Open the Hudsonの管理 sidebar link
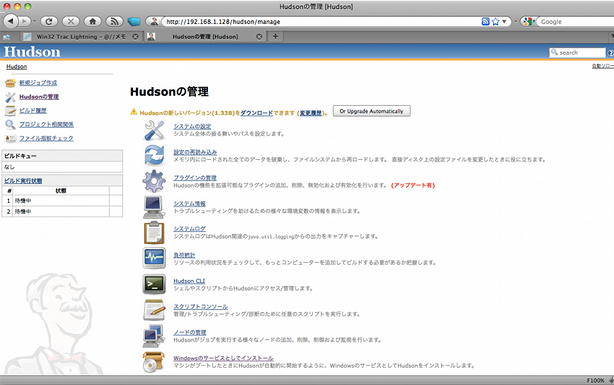This screenshot has height=385, width=614. (x=39, y=97)
